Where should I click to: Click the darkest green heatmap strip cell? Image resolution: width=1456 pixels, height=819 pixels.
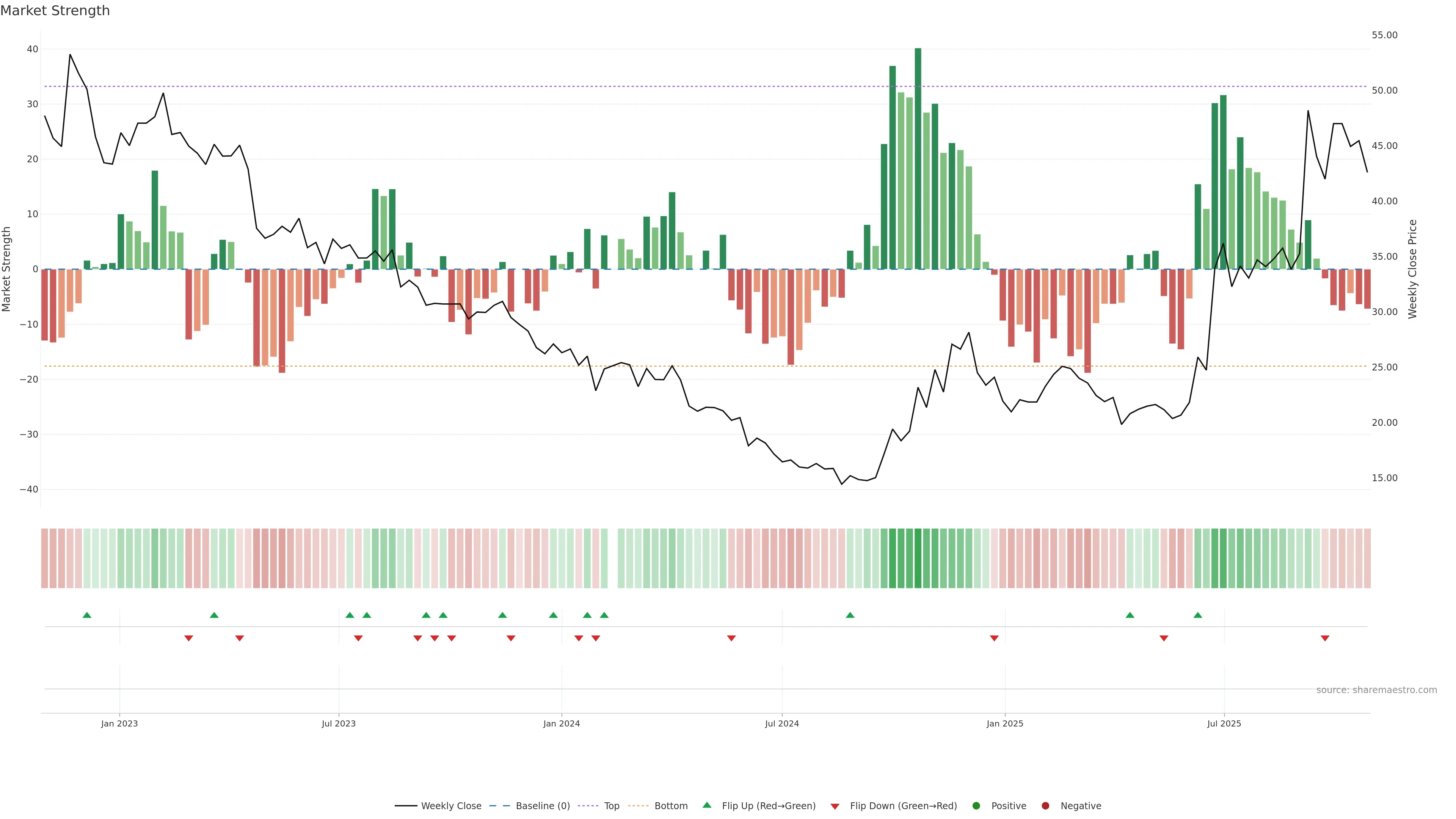click(x=918, y=559)
